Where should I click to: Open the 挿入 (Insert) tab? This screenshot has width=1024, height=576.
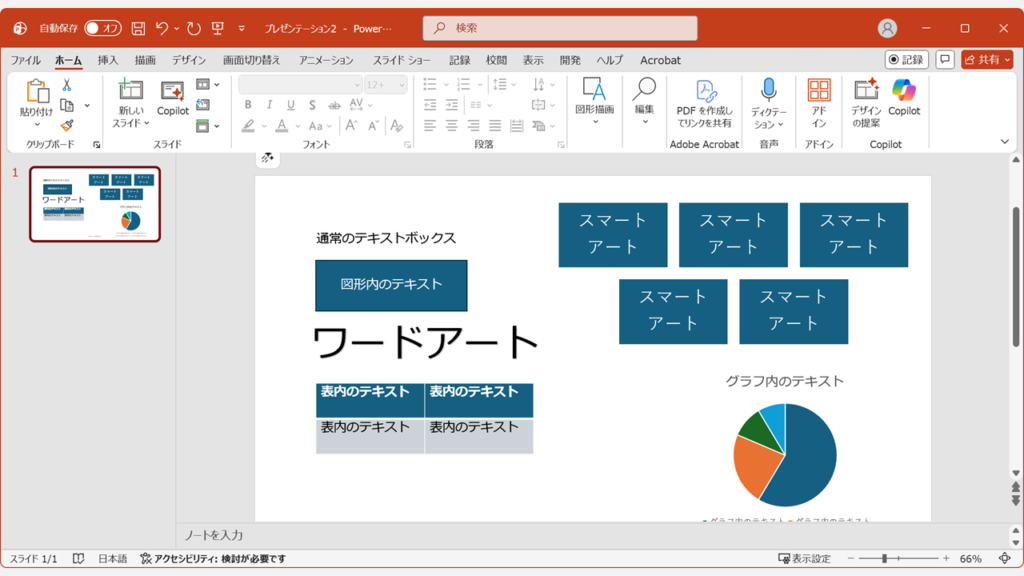pos(108,60)
